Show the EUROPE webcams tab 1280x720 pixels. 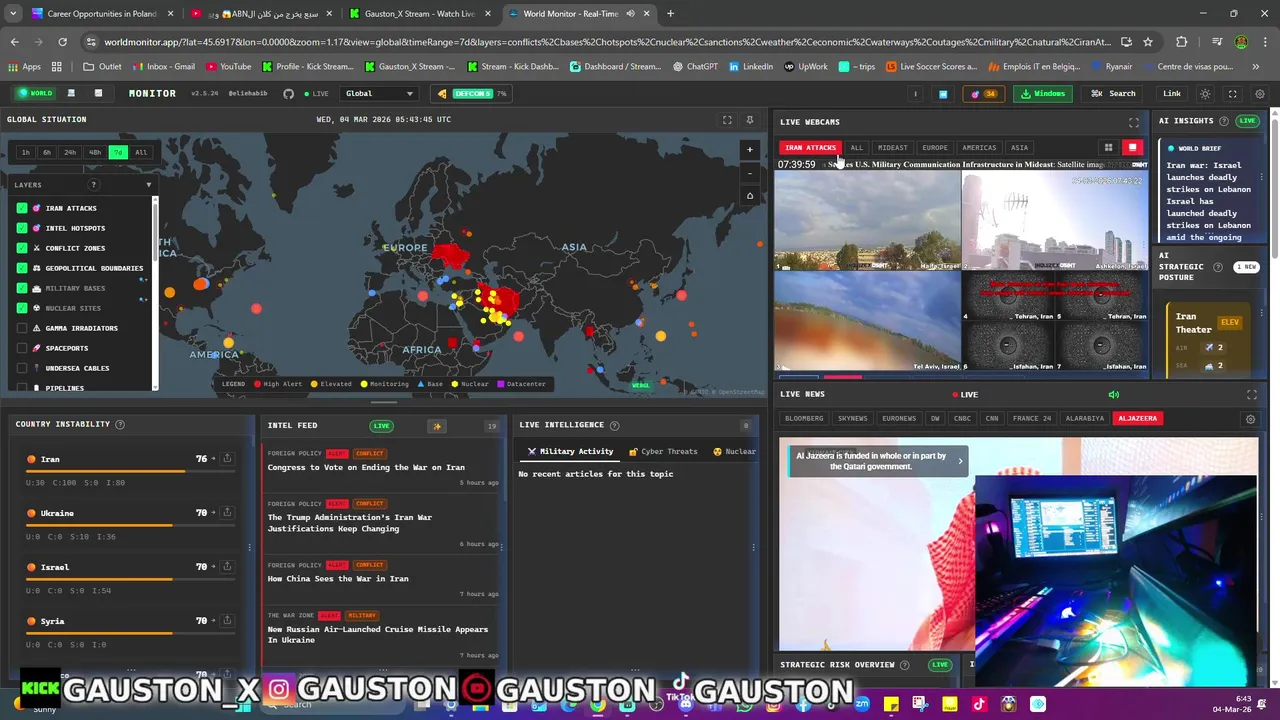[935, 148]
